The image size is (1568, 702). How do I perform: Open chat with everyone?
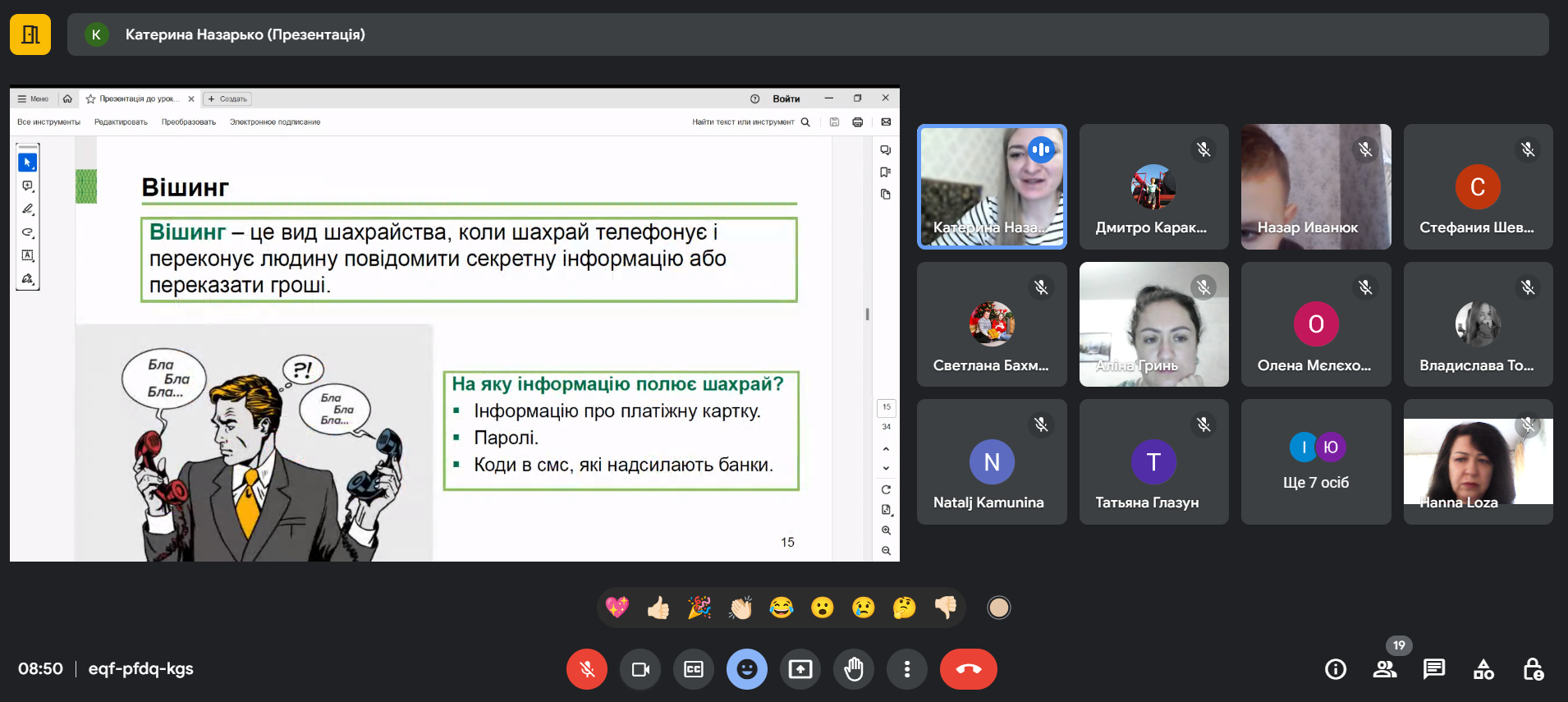point(1434,669)
